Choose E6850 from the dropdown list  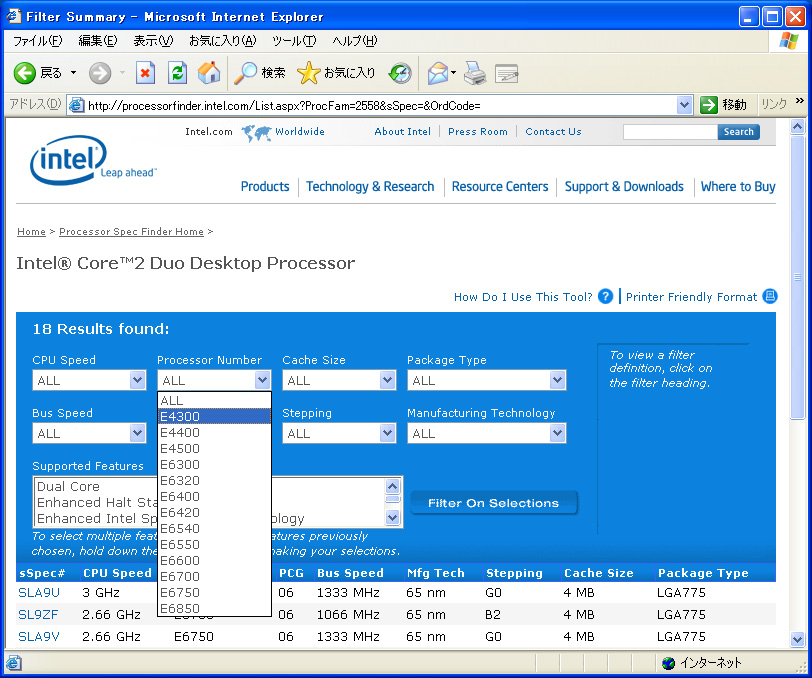click(x=214, y=609)
